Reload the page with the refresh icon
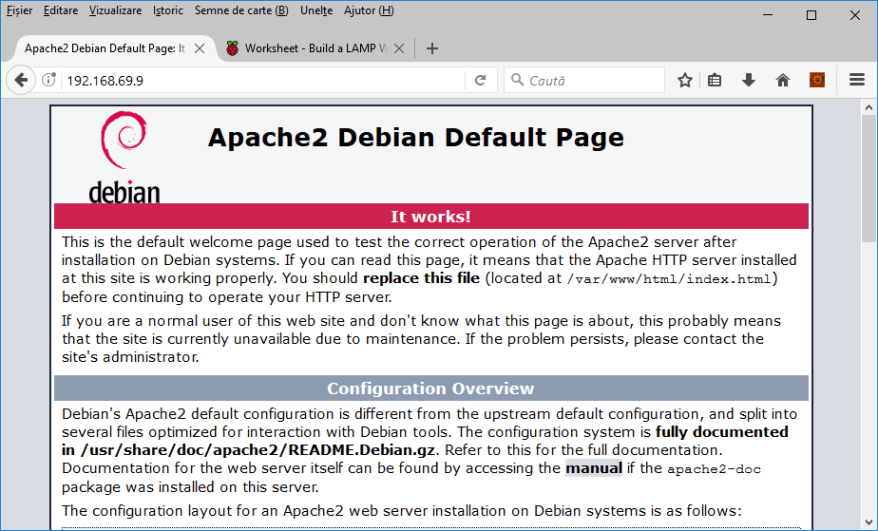 pos(480,81)
